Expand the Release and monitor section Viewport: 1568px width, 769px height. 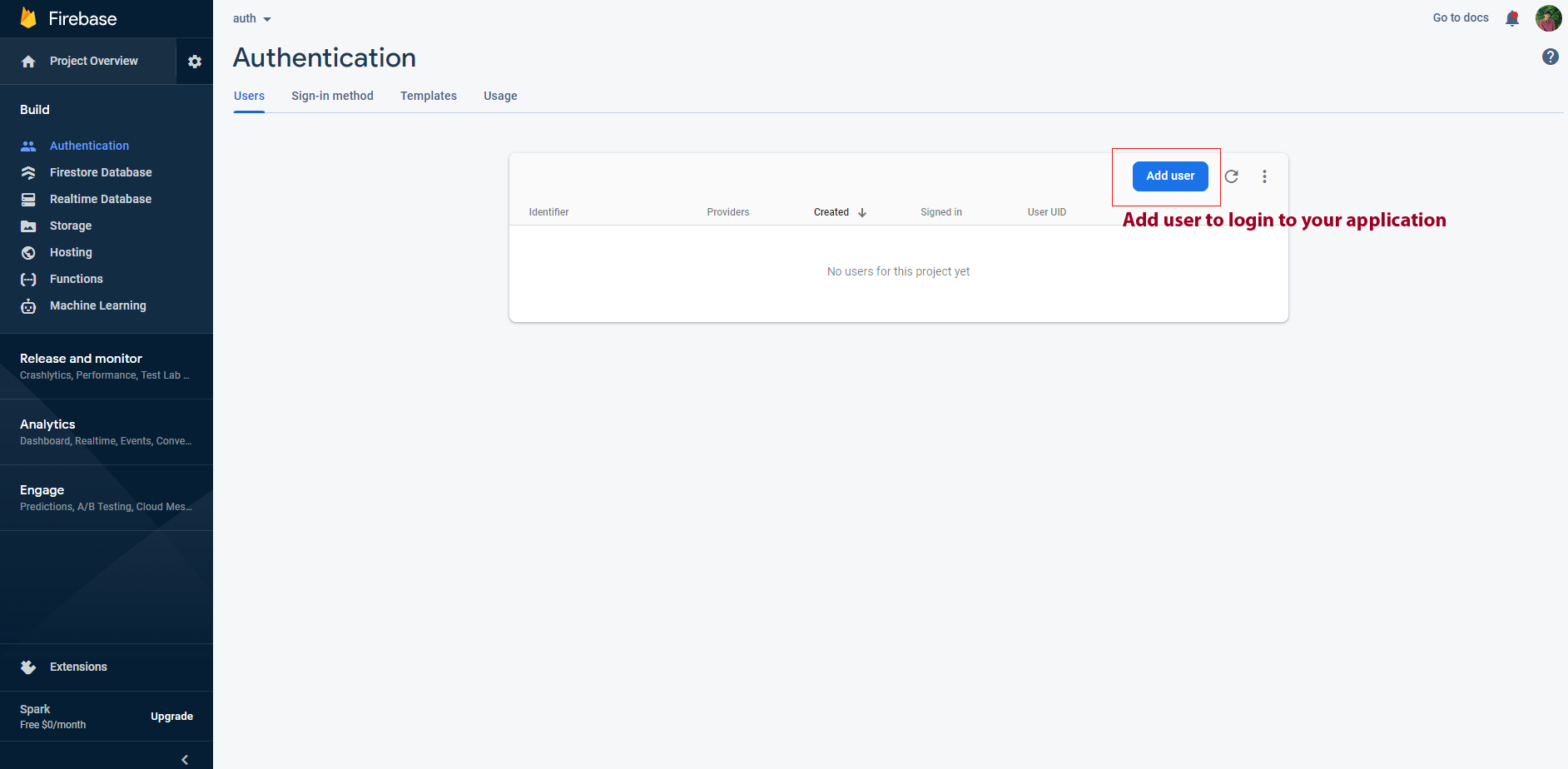[81, 359]
